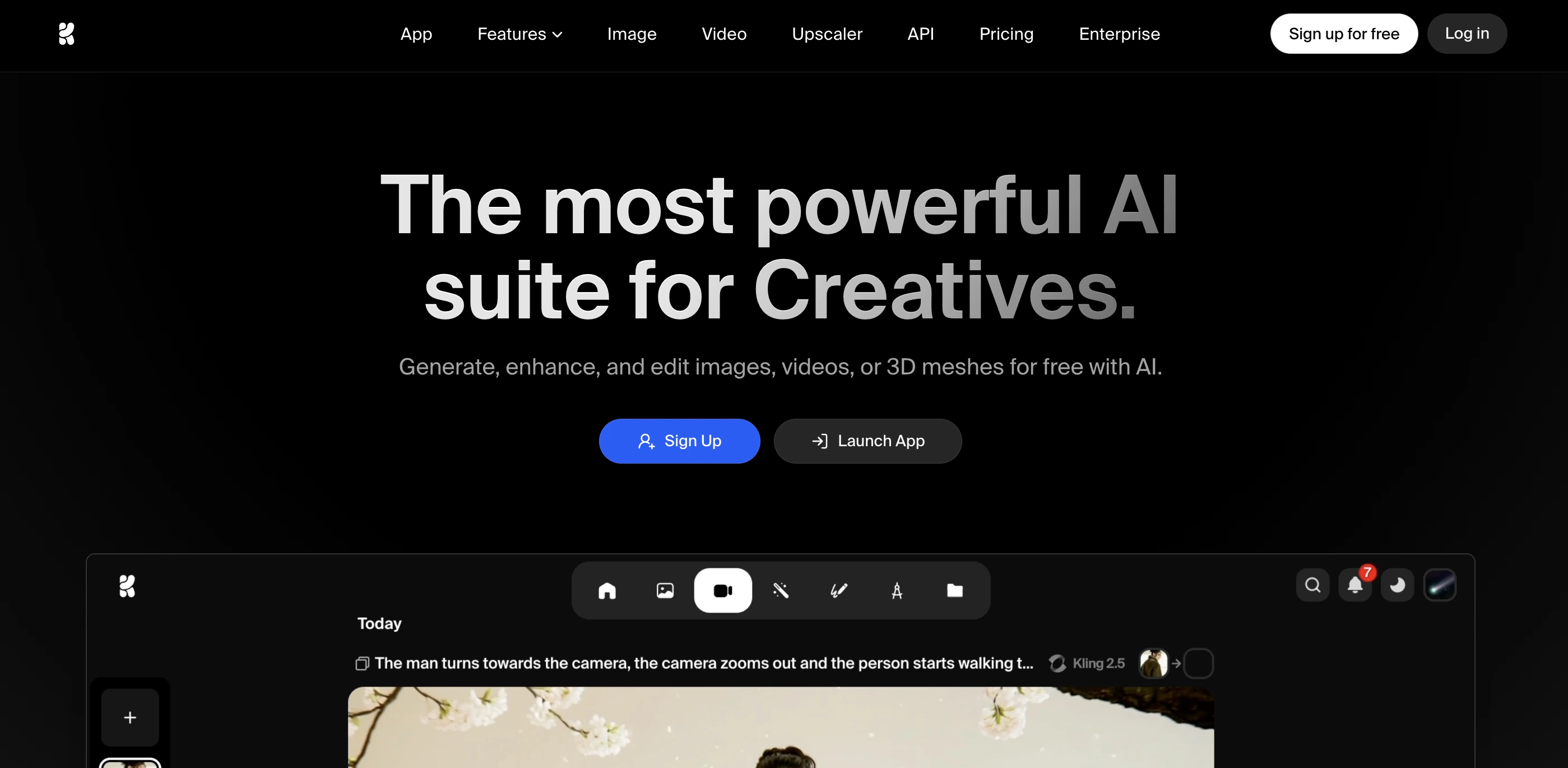Open the Kling 2.5 model selector
This screenshot has height=768, width=1568.
[1089, 663]
